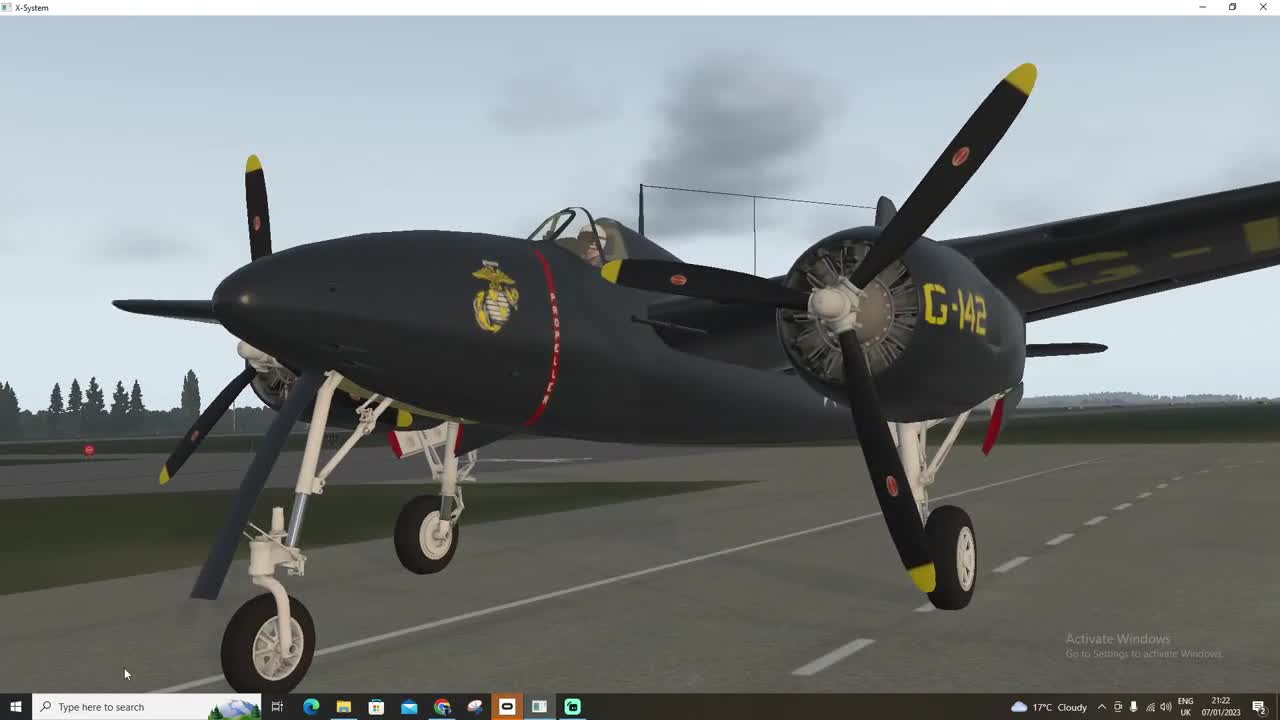This screenshot has height=720, width=1280.
Task: Click the Meet Now tray icon
Action: tap(1118, 707)
